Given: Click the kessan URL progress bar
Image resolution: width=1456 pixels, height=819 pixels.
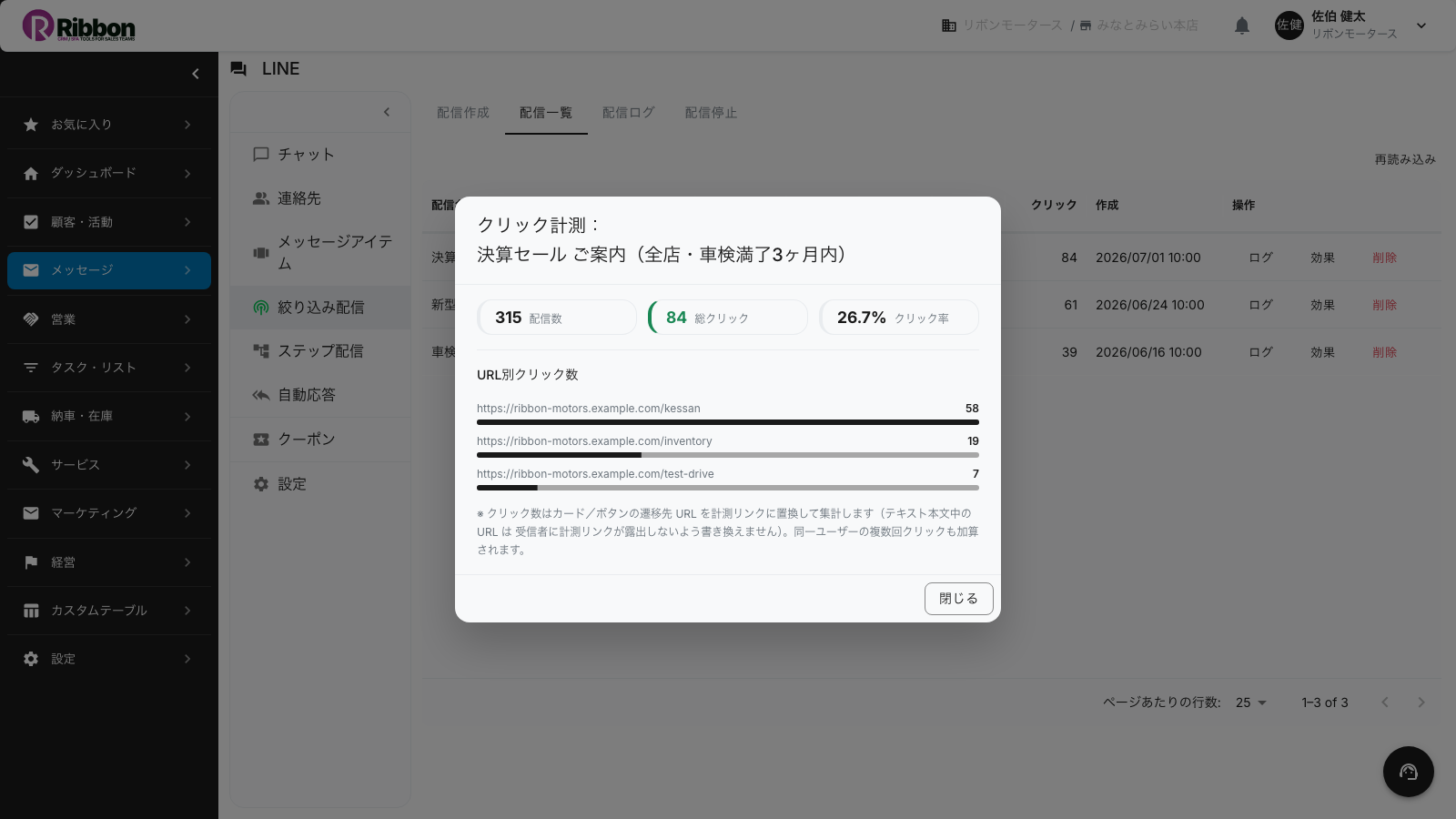Looking at the screenshot, I should [728, 422].
